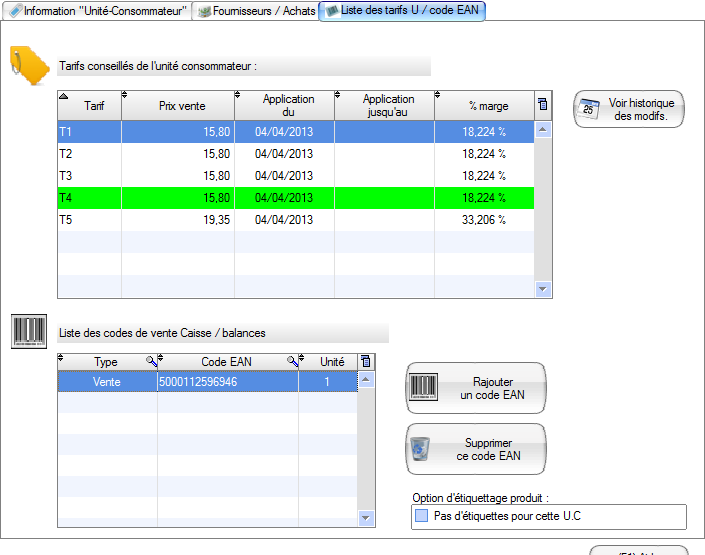The width and height of the screenshot is (705, 555).
Task: Select the green highlighted T4 tariff row
Action: (296, 198)
